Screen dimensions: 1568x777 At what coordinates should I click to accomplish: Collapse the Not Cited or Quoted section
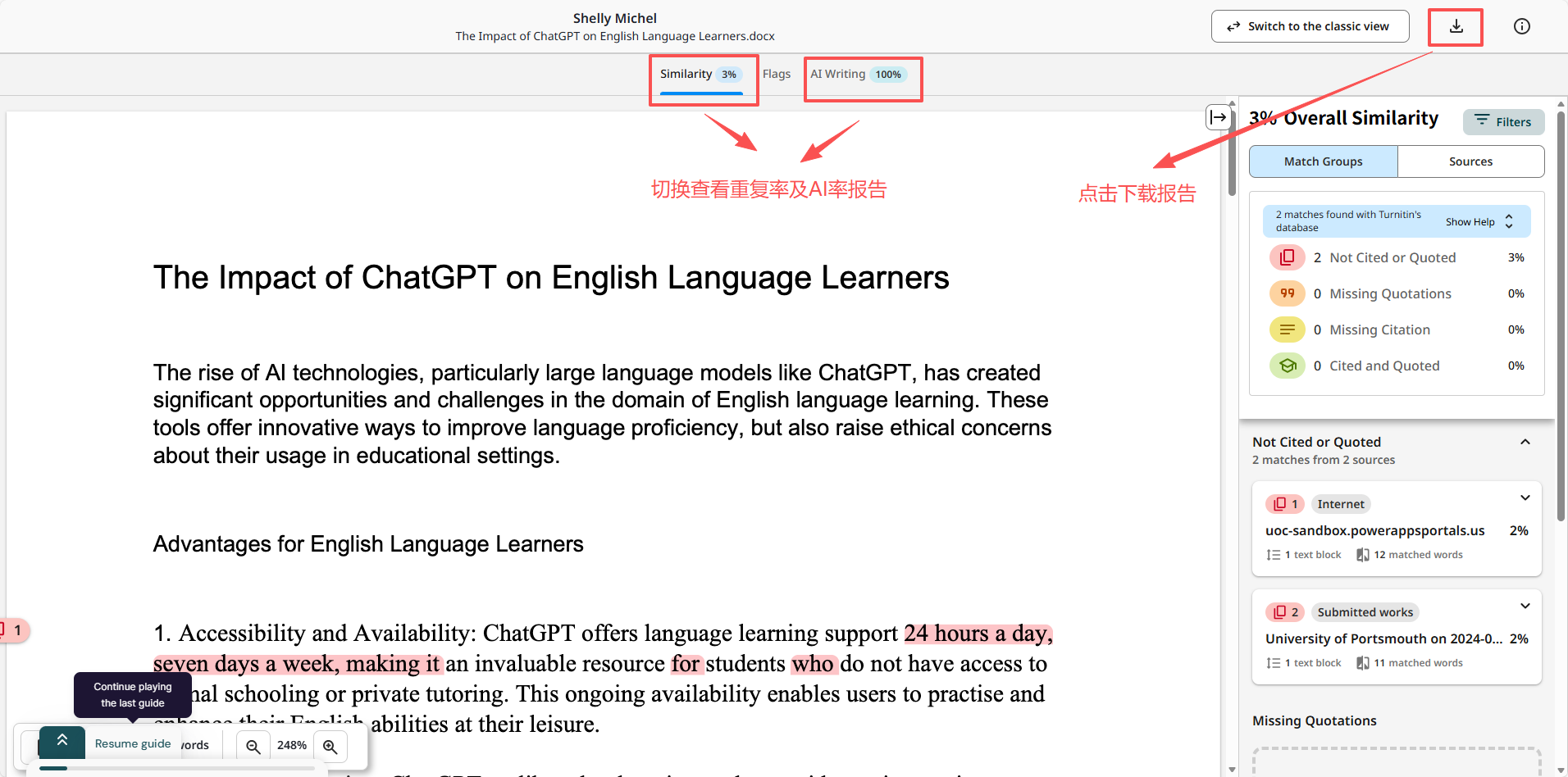coord(1525,442)
